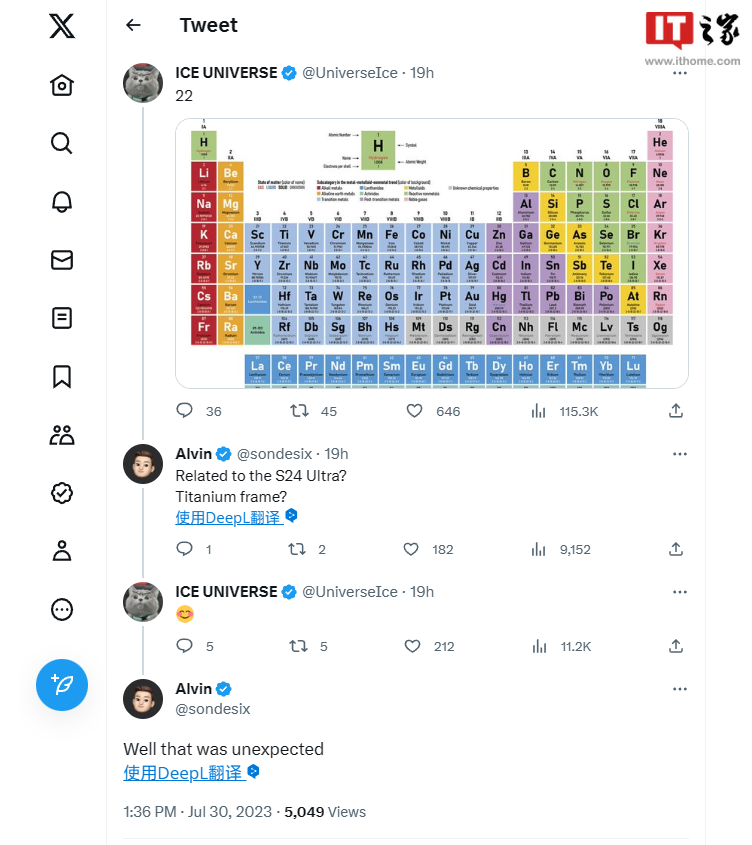Open the Home feed
The image size is (752, 845).
coord(61,85)
